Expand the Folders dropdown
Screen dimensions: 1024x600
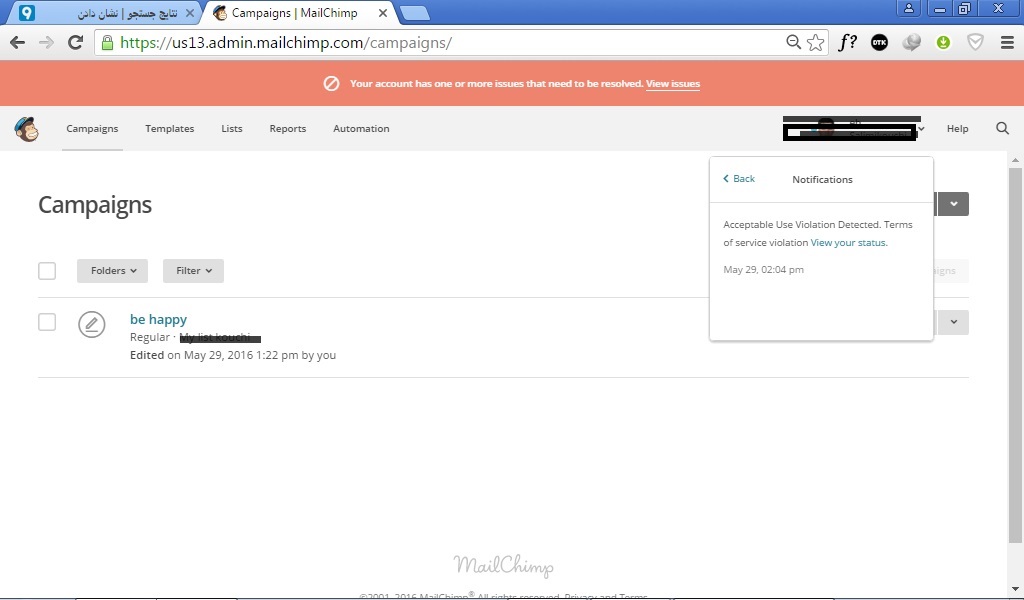pyautogui.click(x=112, y=271)
